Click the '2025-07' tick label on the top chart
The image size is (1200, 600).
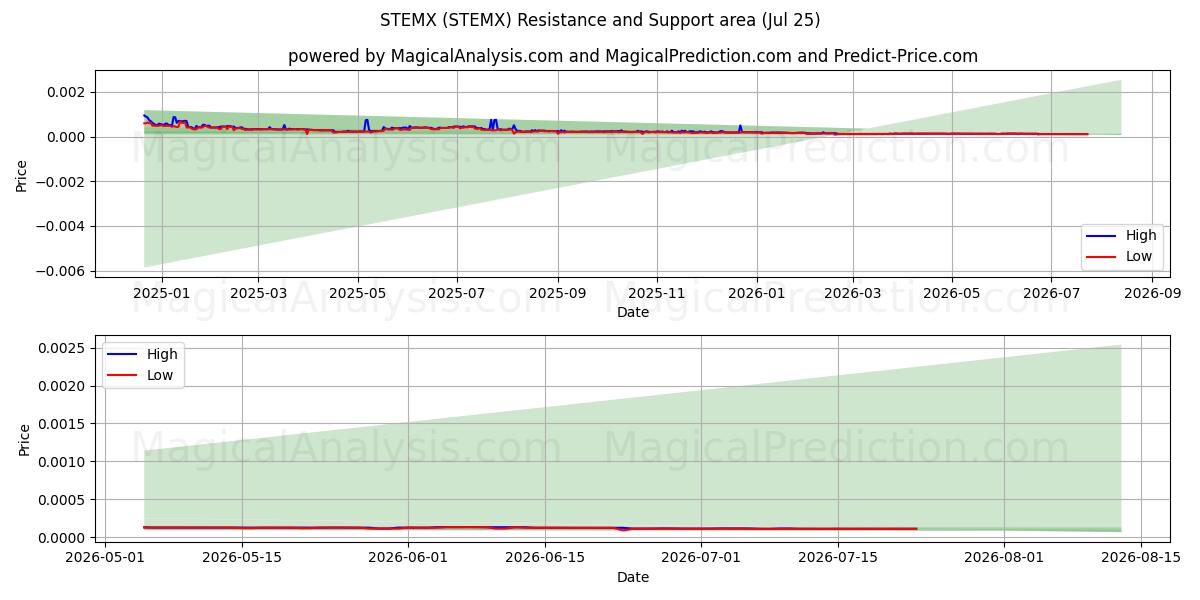tap(457, 295)
